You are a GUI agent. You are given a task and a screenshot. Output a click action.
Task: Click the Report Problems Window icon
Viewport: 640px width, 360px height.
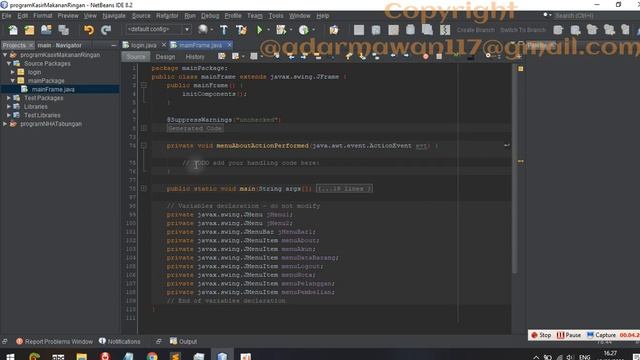[x=20, y=341]
